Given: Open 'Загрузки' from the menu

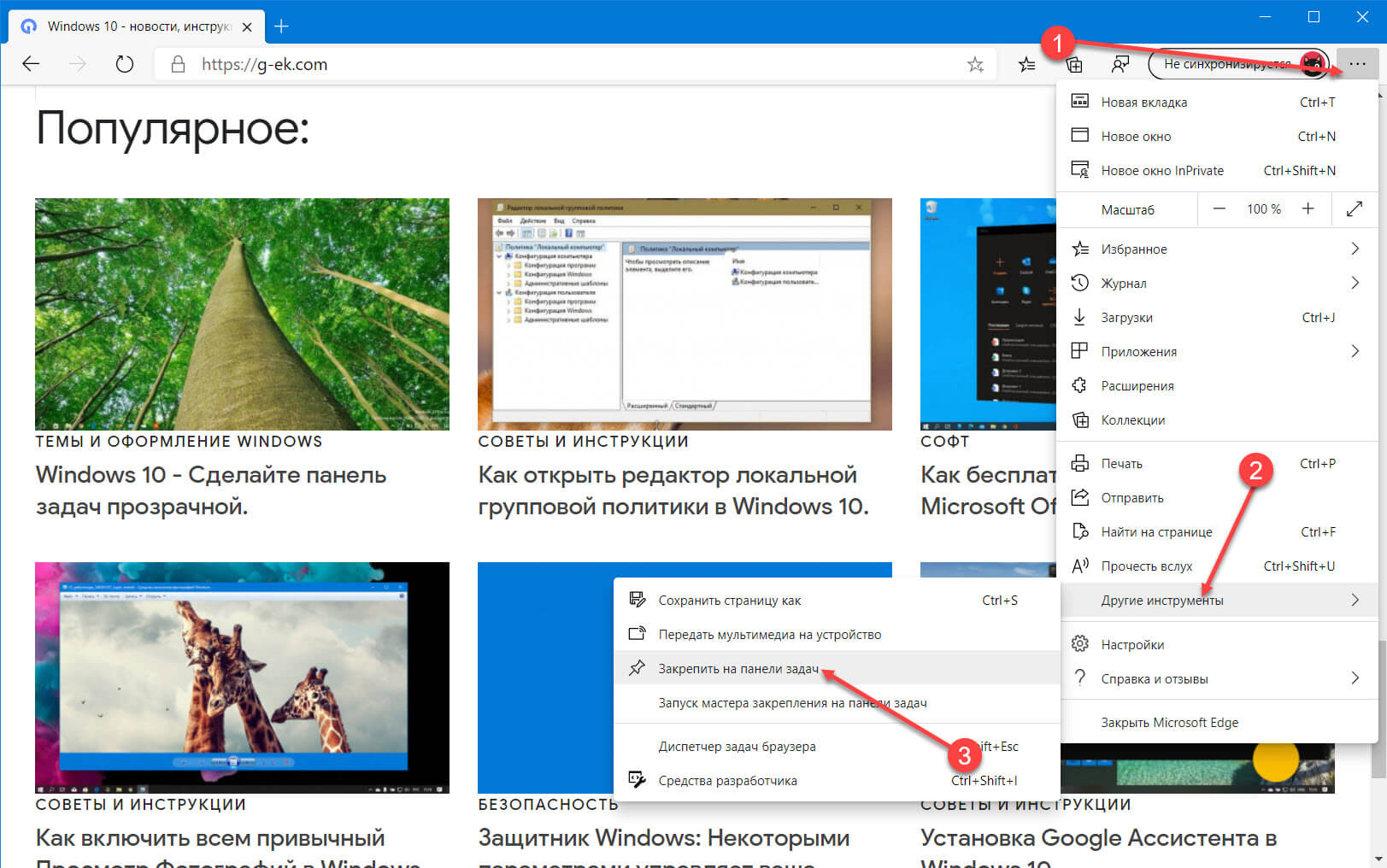Looking at the screenshot, I should (x=1217, y=317).
